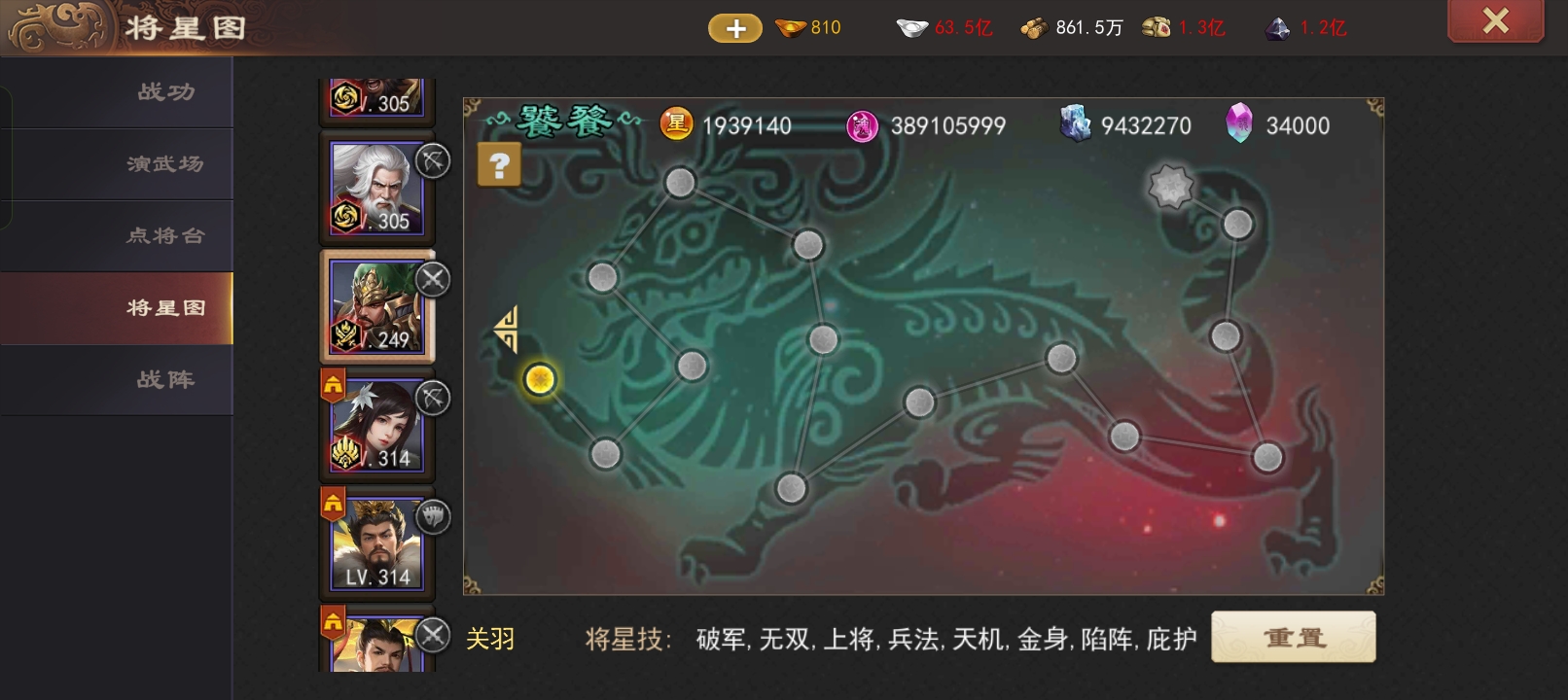The width and height of the screenshot is (1568, 700).
Task: Open the 演武场 tab
Action: coord(165,164)
